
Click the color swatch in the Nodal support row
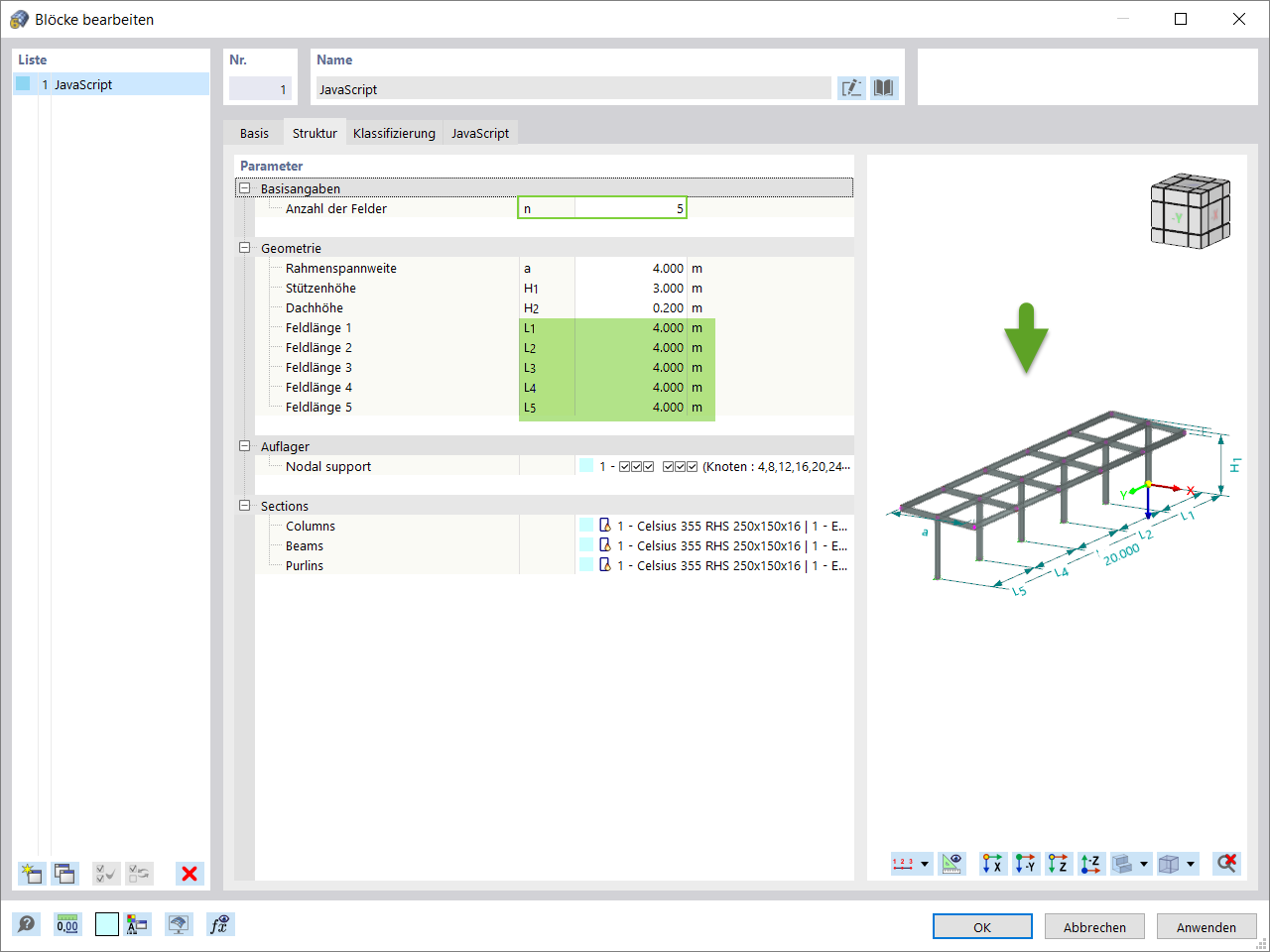(x=586, y=466)
